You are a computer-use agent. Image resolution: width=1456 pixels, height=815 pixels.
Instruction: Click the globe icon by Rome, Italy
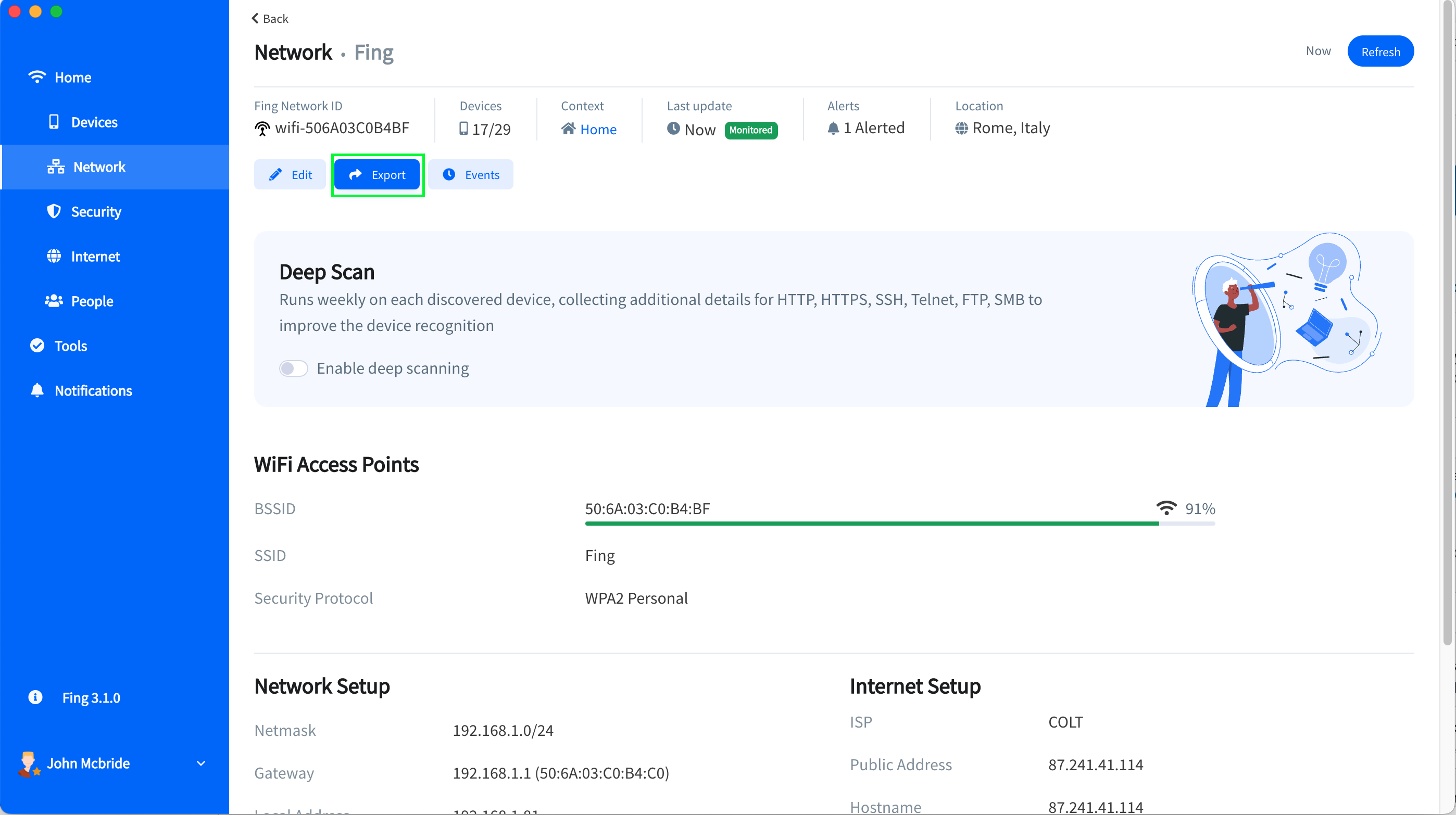961,129
